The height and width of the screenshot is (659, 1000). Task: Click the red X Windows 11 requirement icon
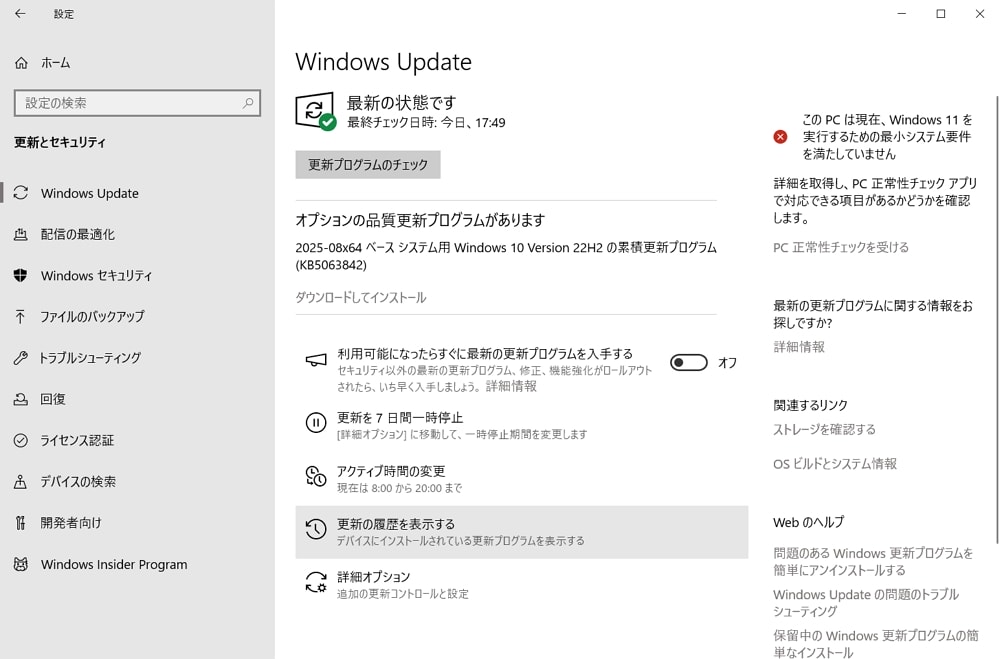pos(780,137)
